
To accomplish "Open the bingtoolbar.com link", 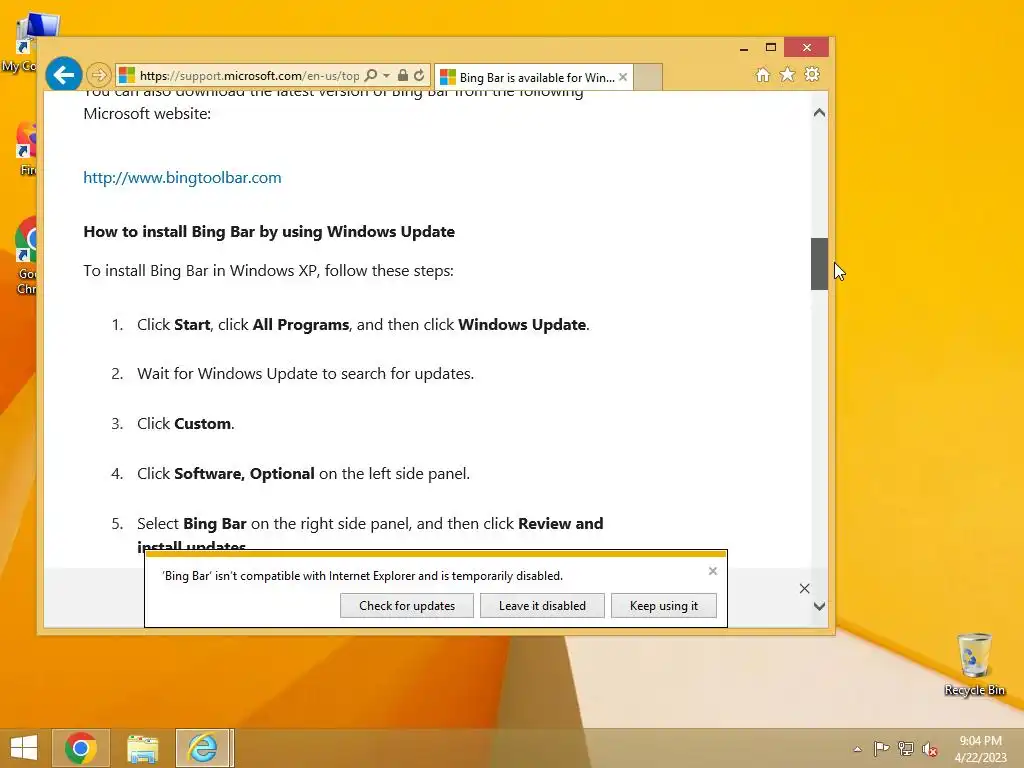I will (x=182, y=178).
